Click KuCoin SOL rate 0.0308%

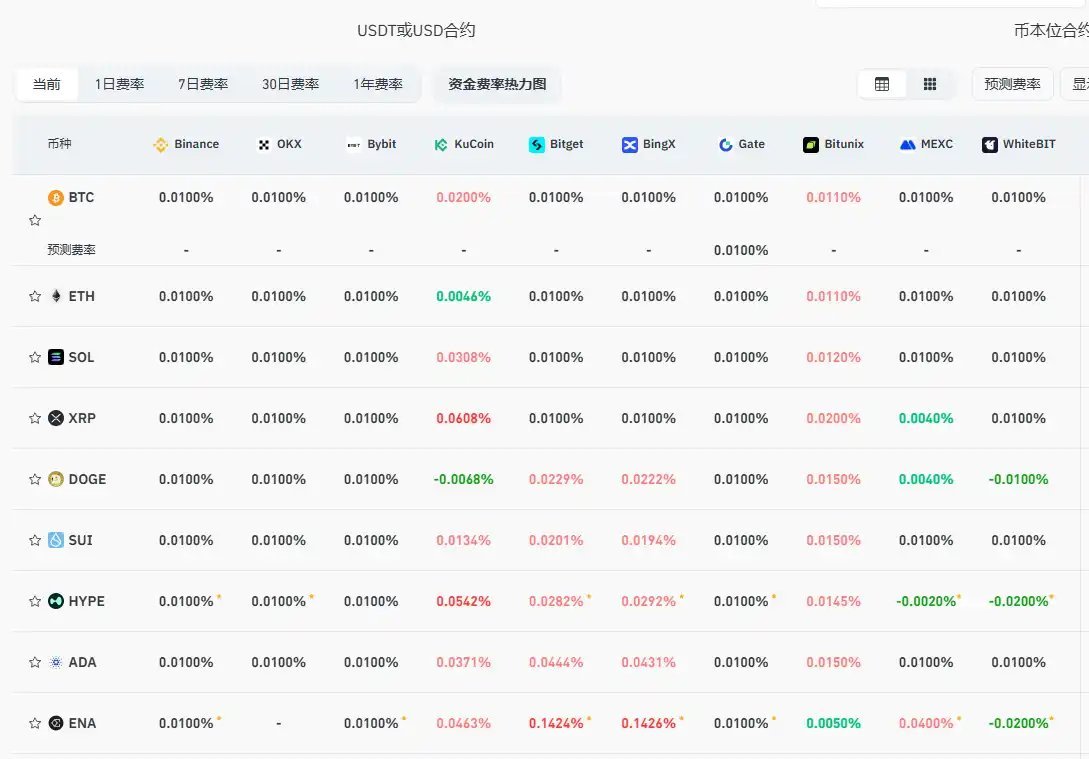[x=463, y=358]
